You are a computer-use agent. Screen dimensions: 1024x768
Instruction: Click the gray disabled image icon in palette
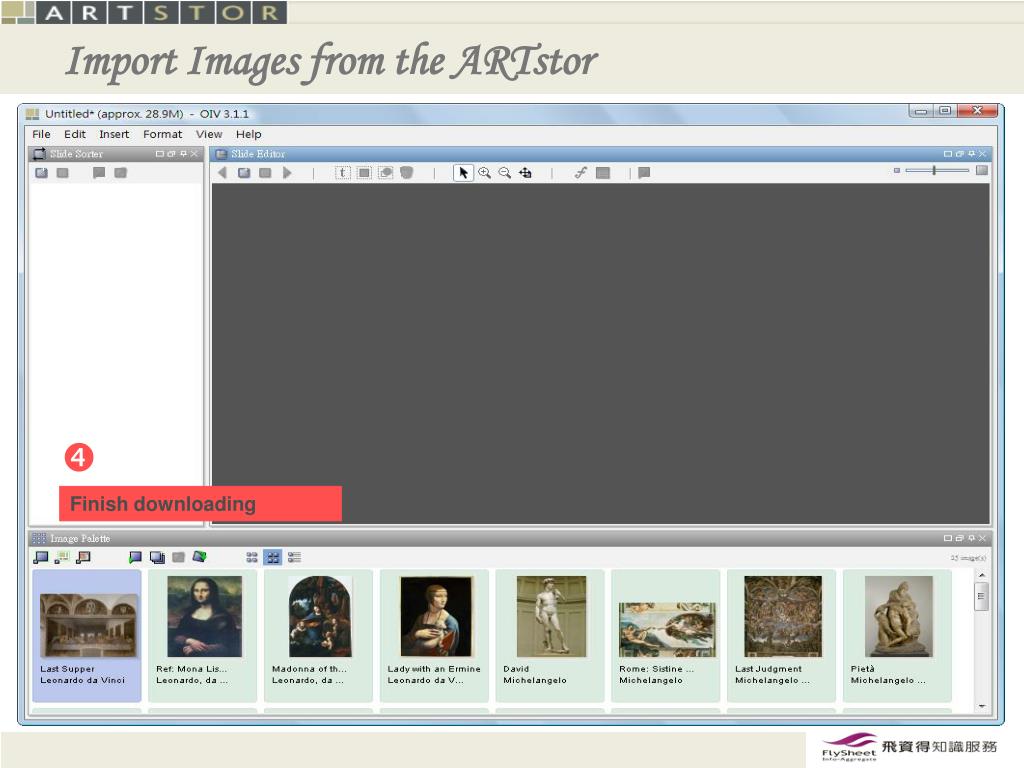[178, 557]
